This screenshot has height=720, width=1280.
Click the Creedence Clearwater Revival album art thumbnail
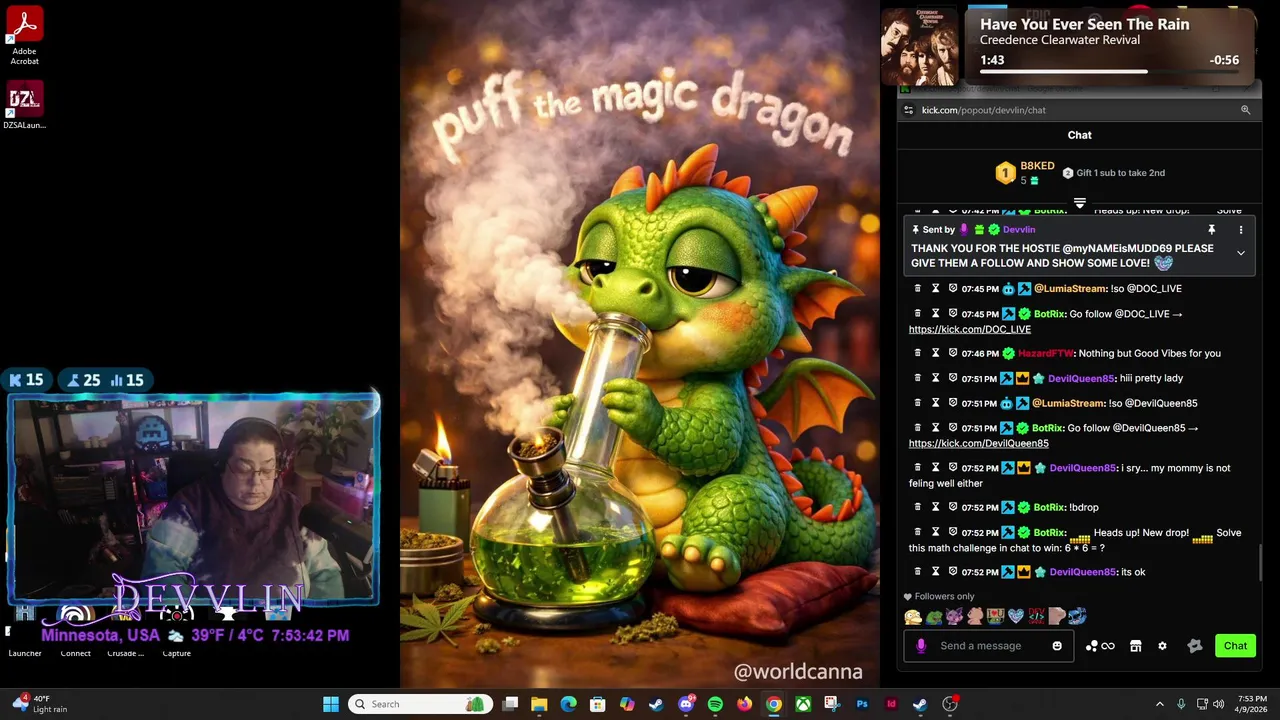coord(918,45)
